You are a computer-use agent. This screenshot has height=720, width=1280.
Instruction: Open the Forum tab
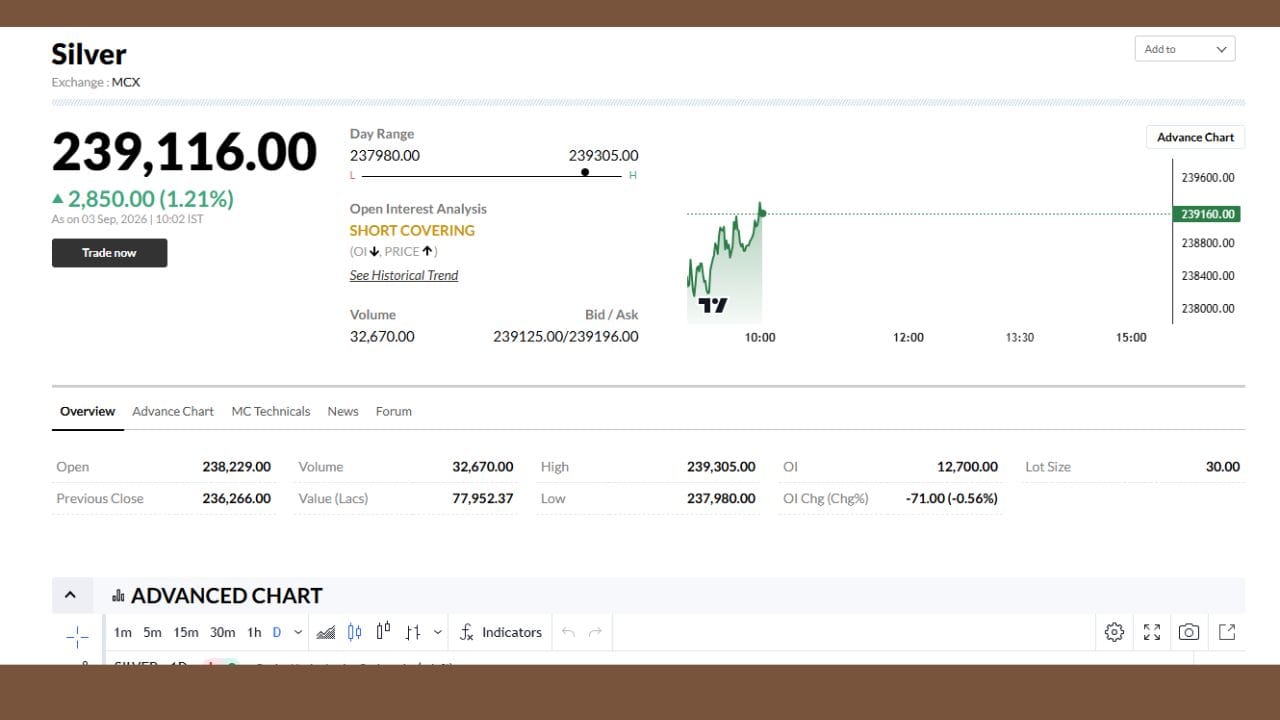[x=394, y=411]
